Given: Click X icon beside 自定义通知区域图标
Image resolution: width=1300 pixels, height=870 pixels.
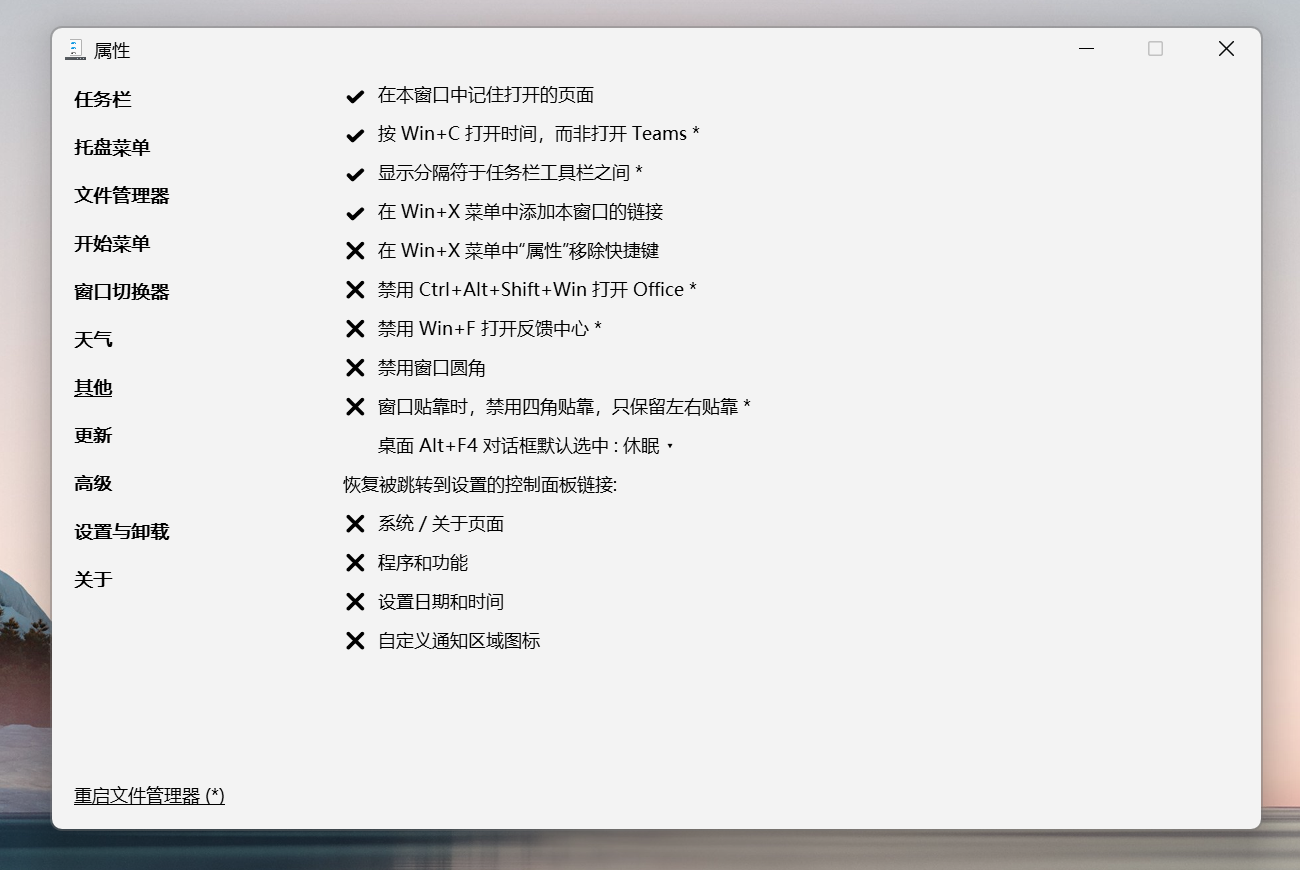Looking at the screenshot, I should point(355,641).
